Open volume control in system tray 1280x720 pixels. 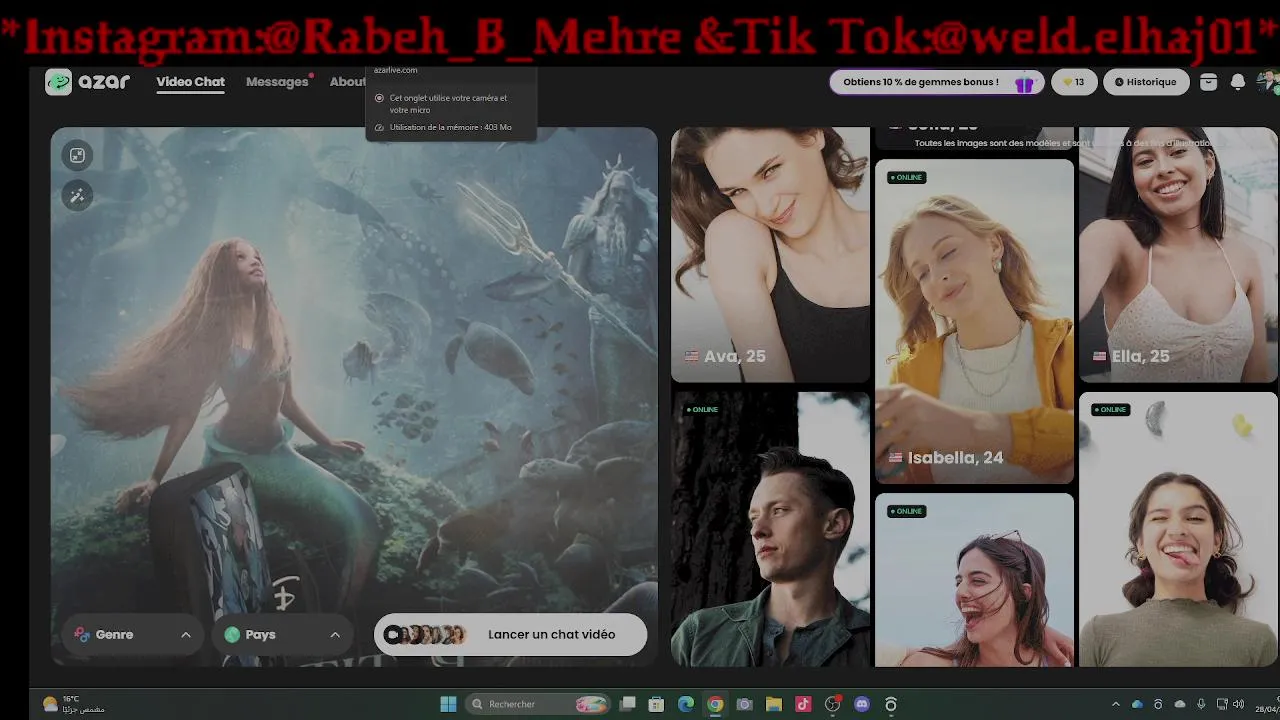pos(1240,704)
